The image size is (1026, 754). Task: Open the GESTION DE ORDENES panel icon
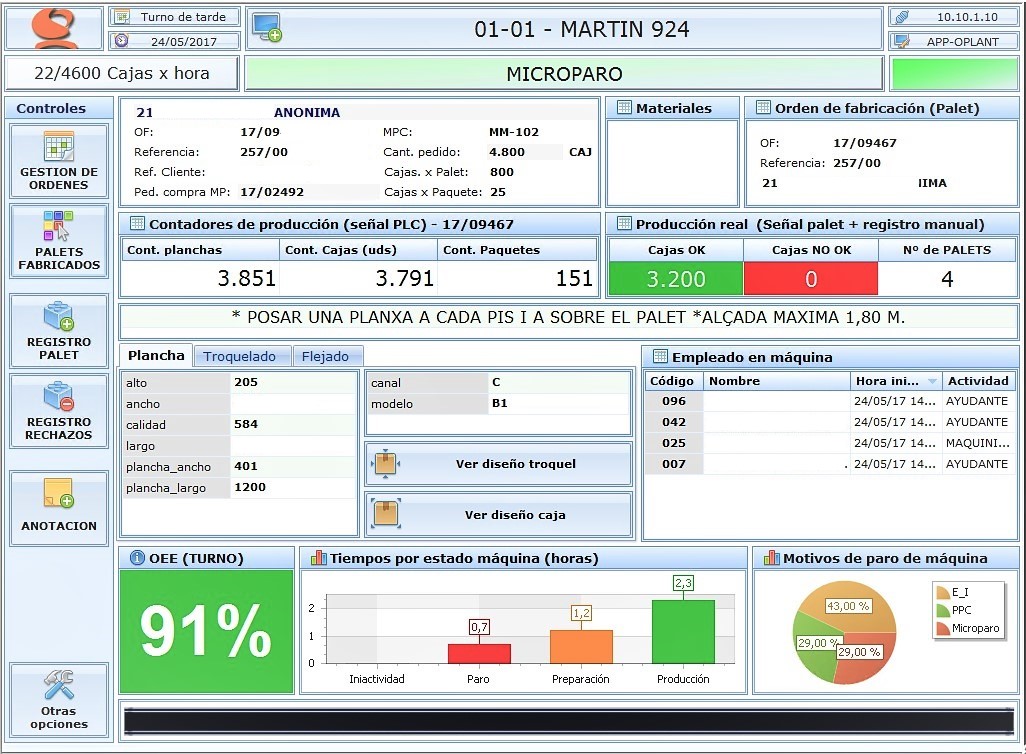58,148
